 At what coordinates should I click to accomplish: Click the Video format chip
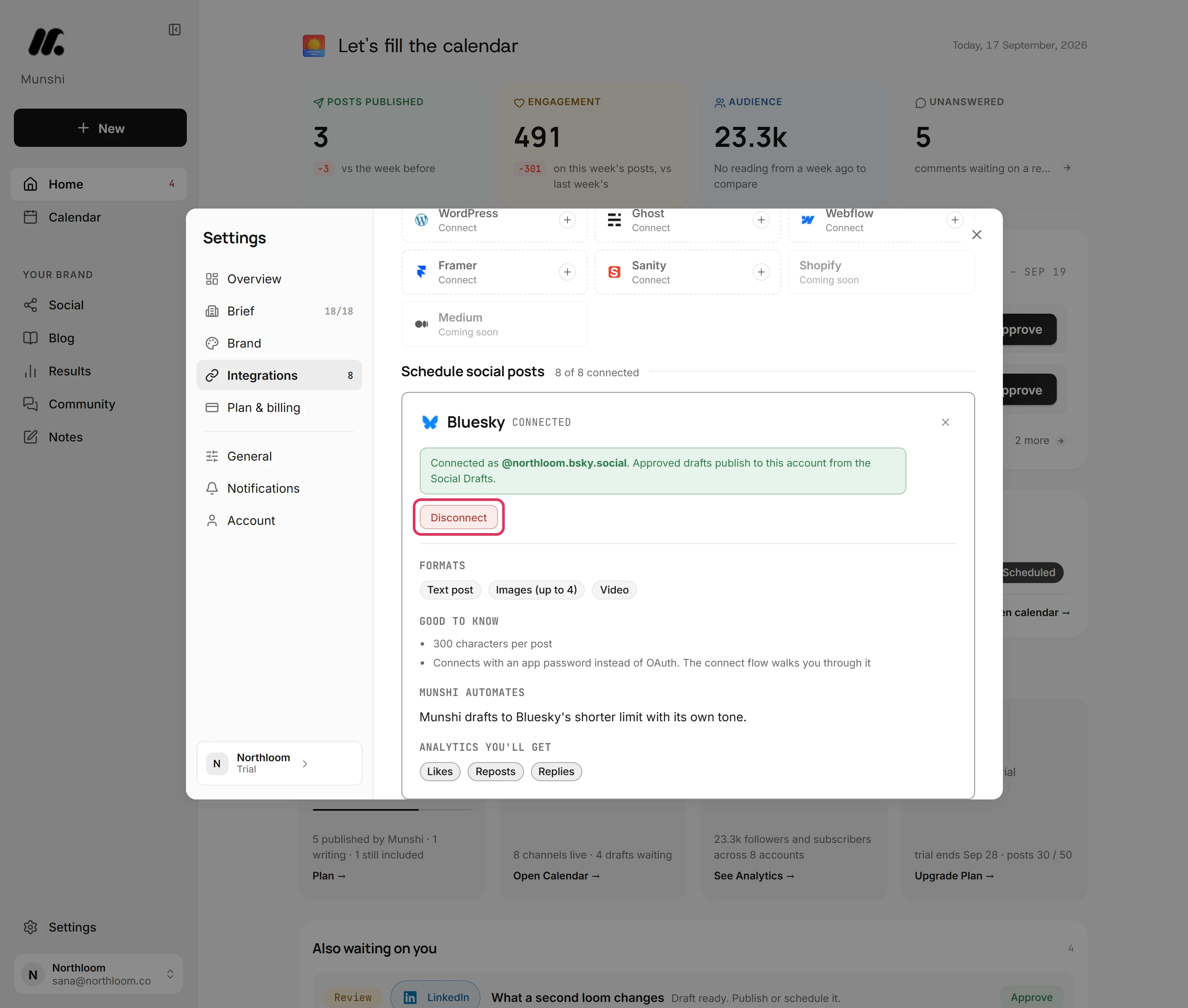(x=614, y=590)
